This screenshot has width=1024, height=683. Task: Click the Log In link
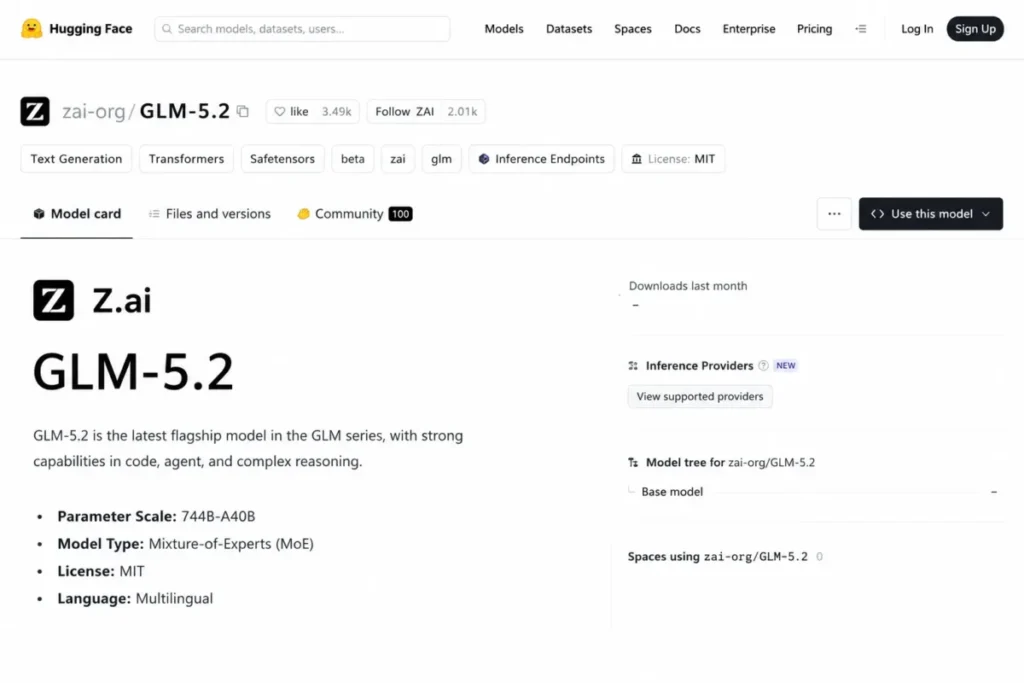coord(917,29)
